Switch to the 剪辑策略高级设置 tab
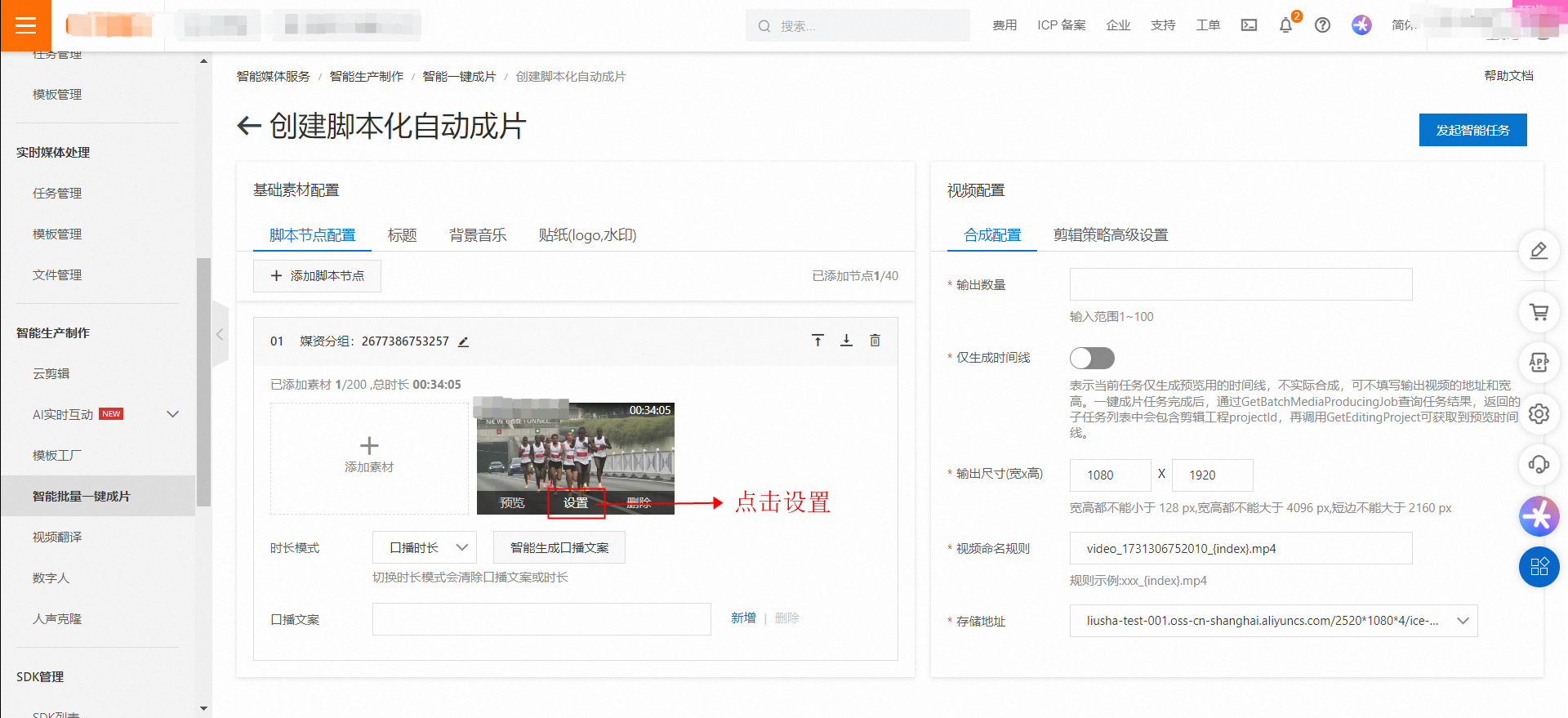This screenshot has height=718, width=1568. (x=1111, y=235)
